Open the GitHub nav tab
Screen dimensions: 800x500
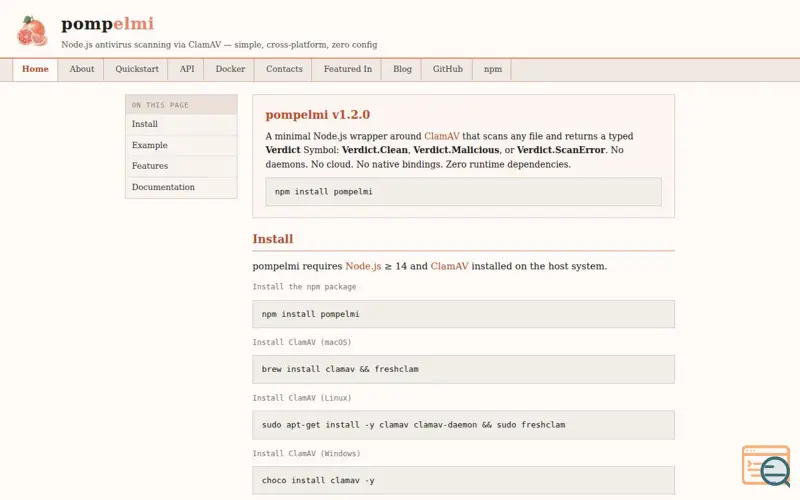pos(447,69)
